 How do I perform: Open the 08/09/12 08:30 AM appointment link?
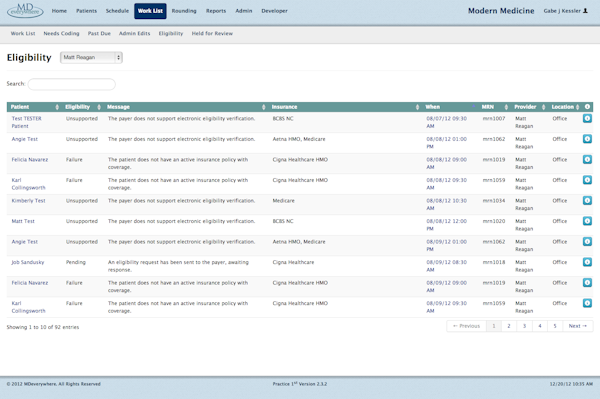point(447,266)
